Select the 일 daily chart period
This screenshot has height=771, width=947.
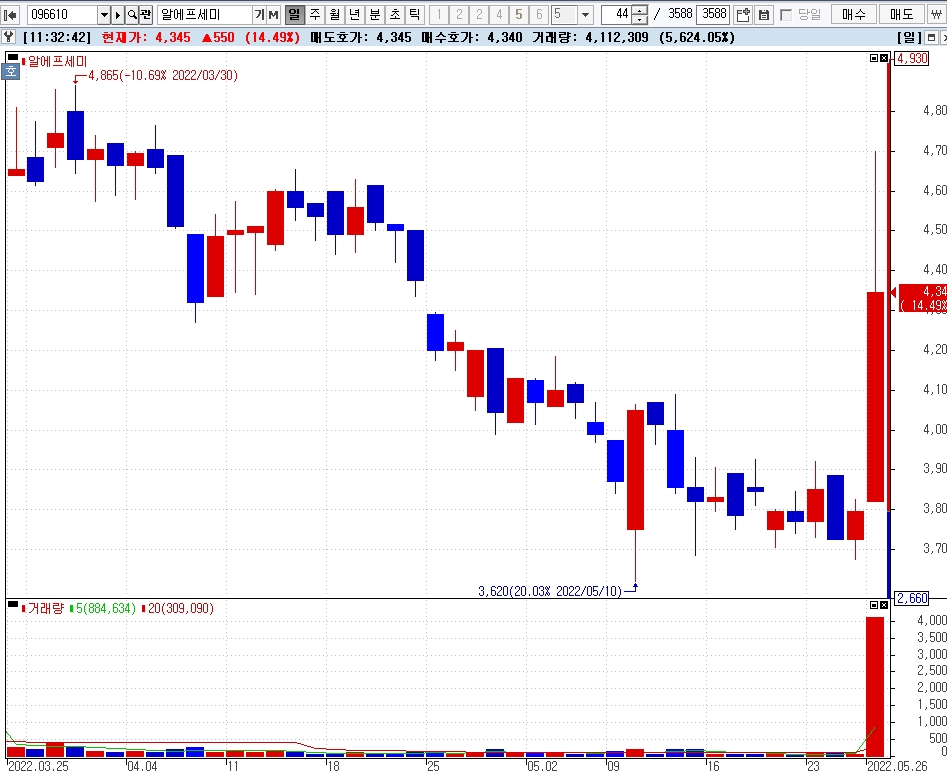pos(294,14)
